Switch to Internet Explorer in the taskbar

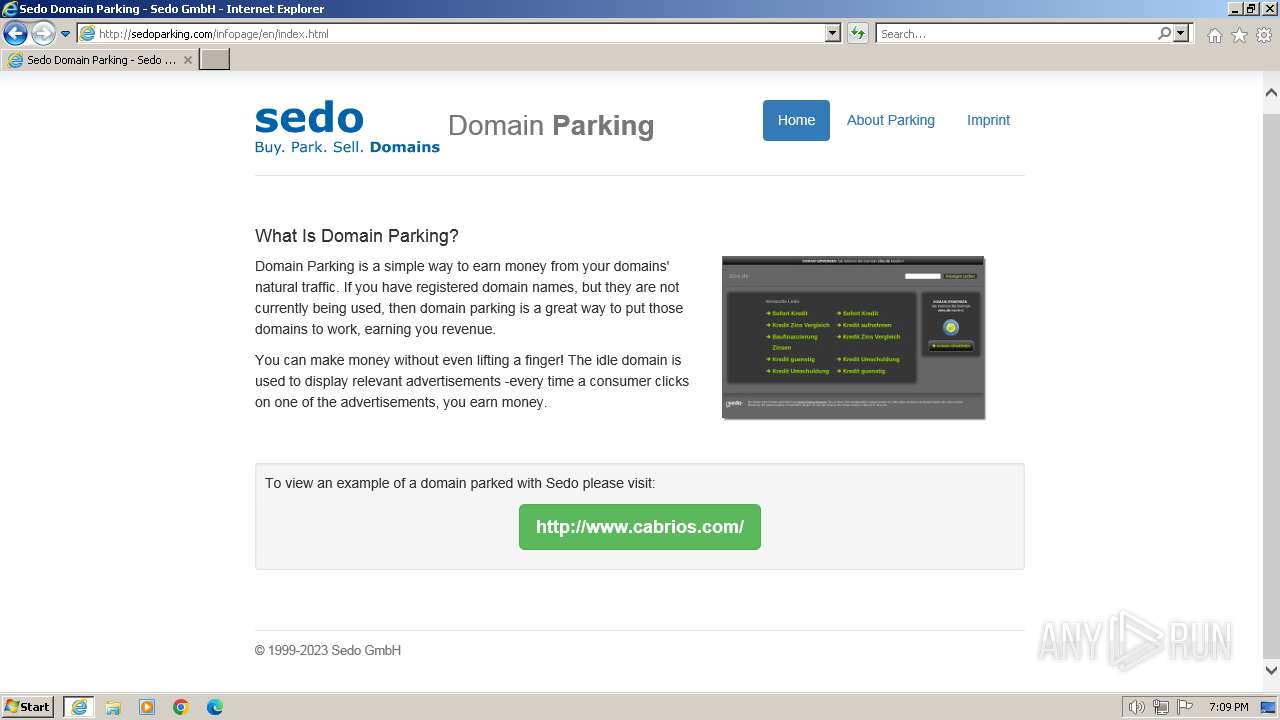(x=78, y=707)
